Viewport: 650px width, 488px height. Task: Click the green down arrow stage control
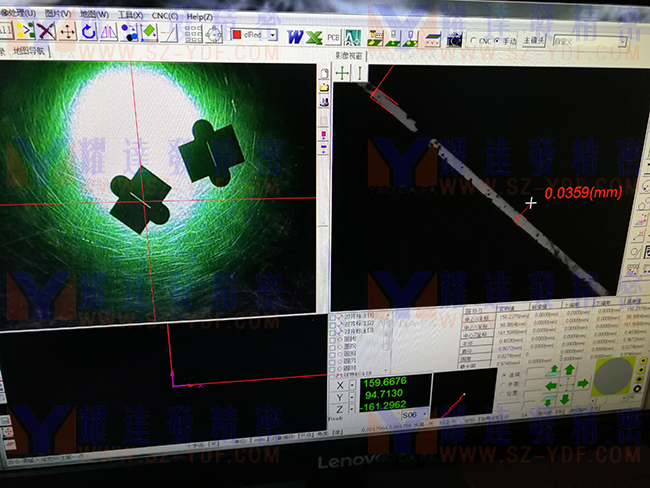[x=565, y=399]
